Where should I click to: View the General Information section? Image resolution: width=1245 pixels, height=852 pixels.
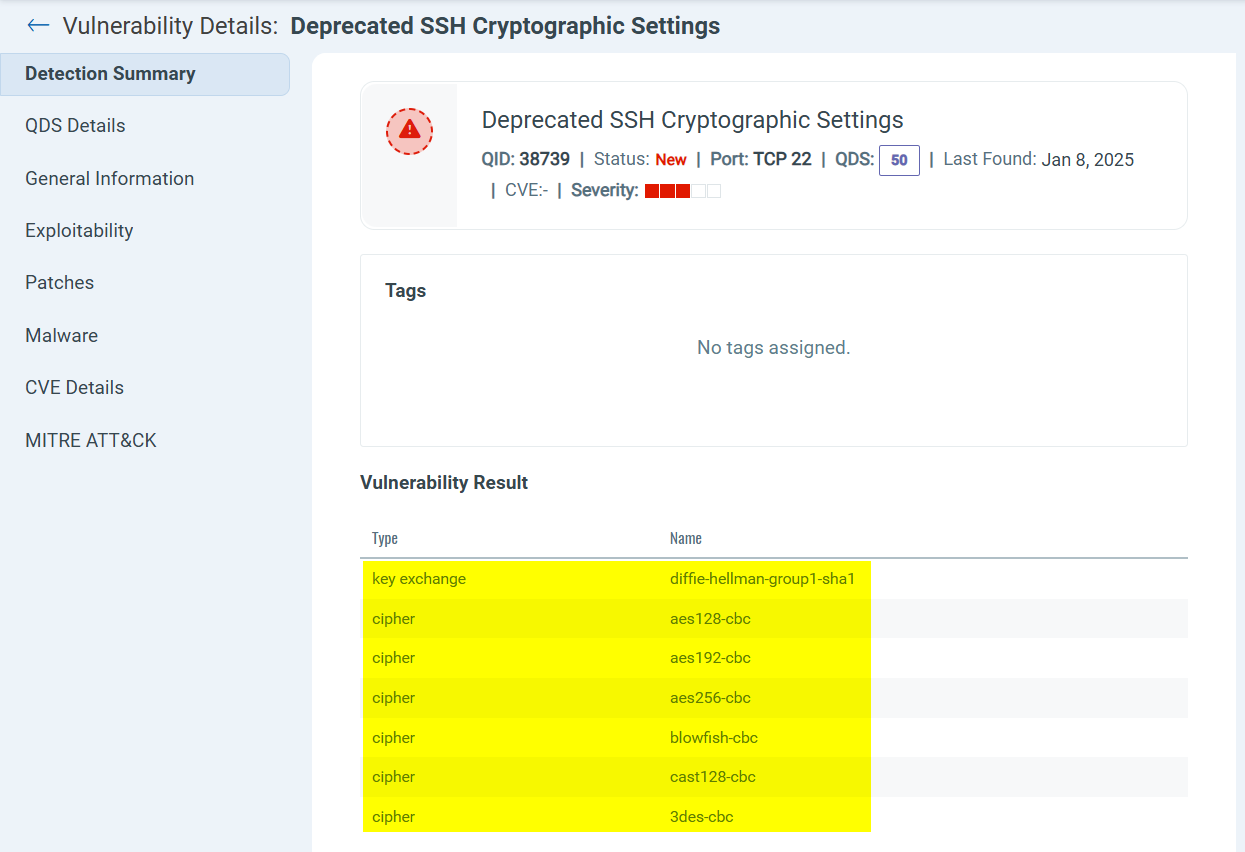point(109,178)
